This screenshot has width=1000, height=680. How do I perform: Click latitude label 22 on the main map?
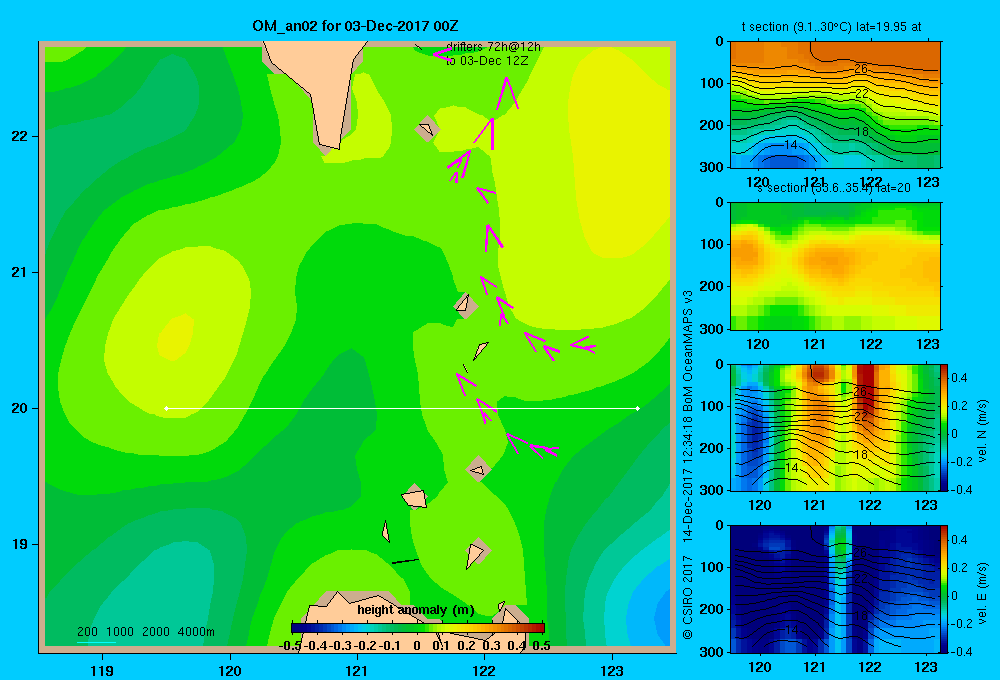tap(20, 136)
